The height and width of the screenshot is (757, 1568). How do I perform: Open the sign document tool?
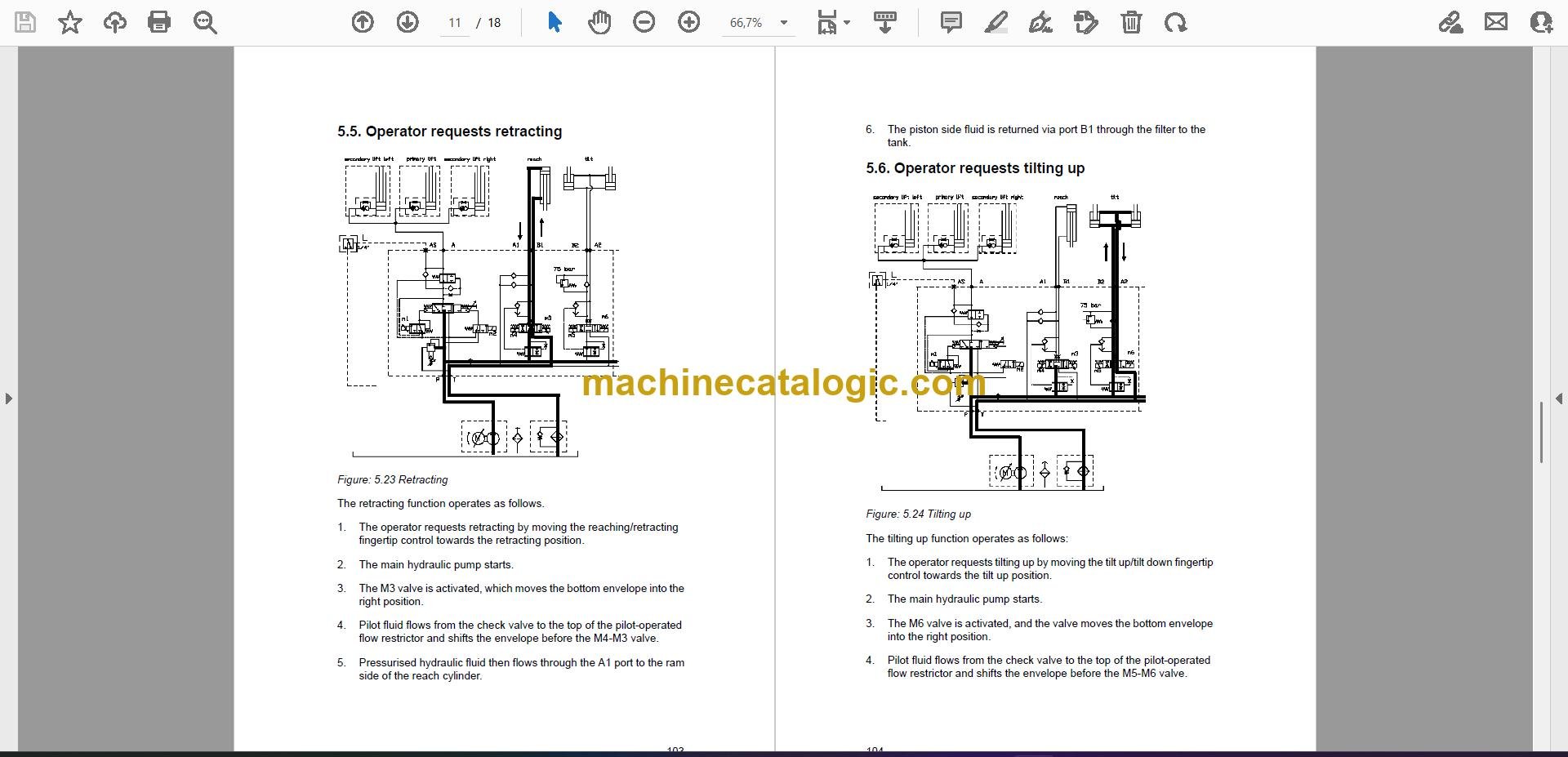[x=1040, y=23]
